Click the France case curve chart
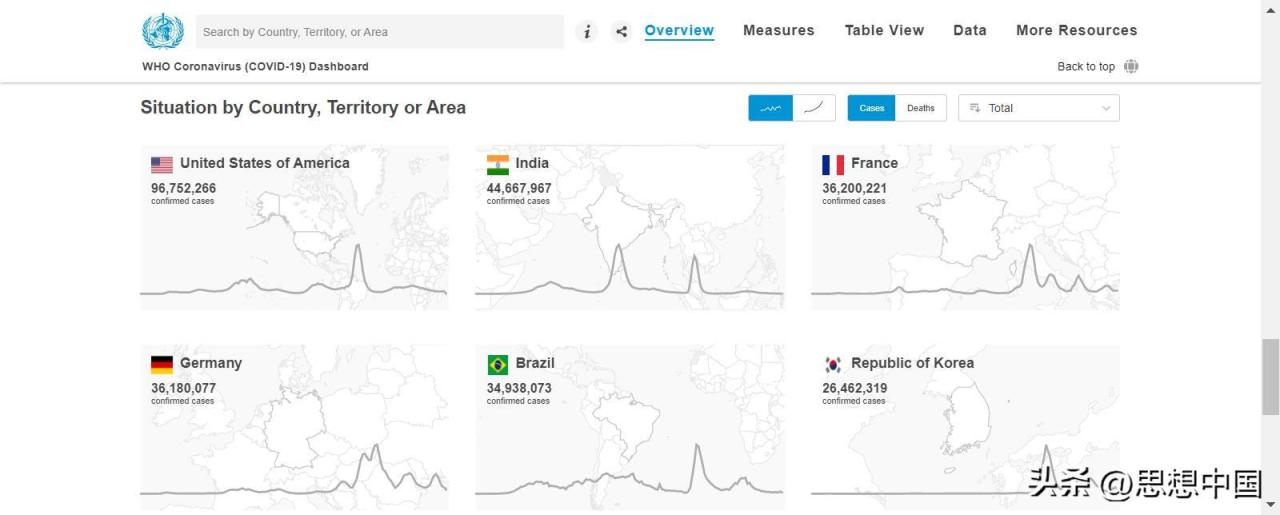This screenshot has height=515, width=1280. click(x=965, y=268)
